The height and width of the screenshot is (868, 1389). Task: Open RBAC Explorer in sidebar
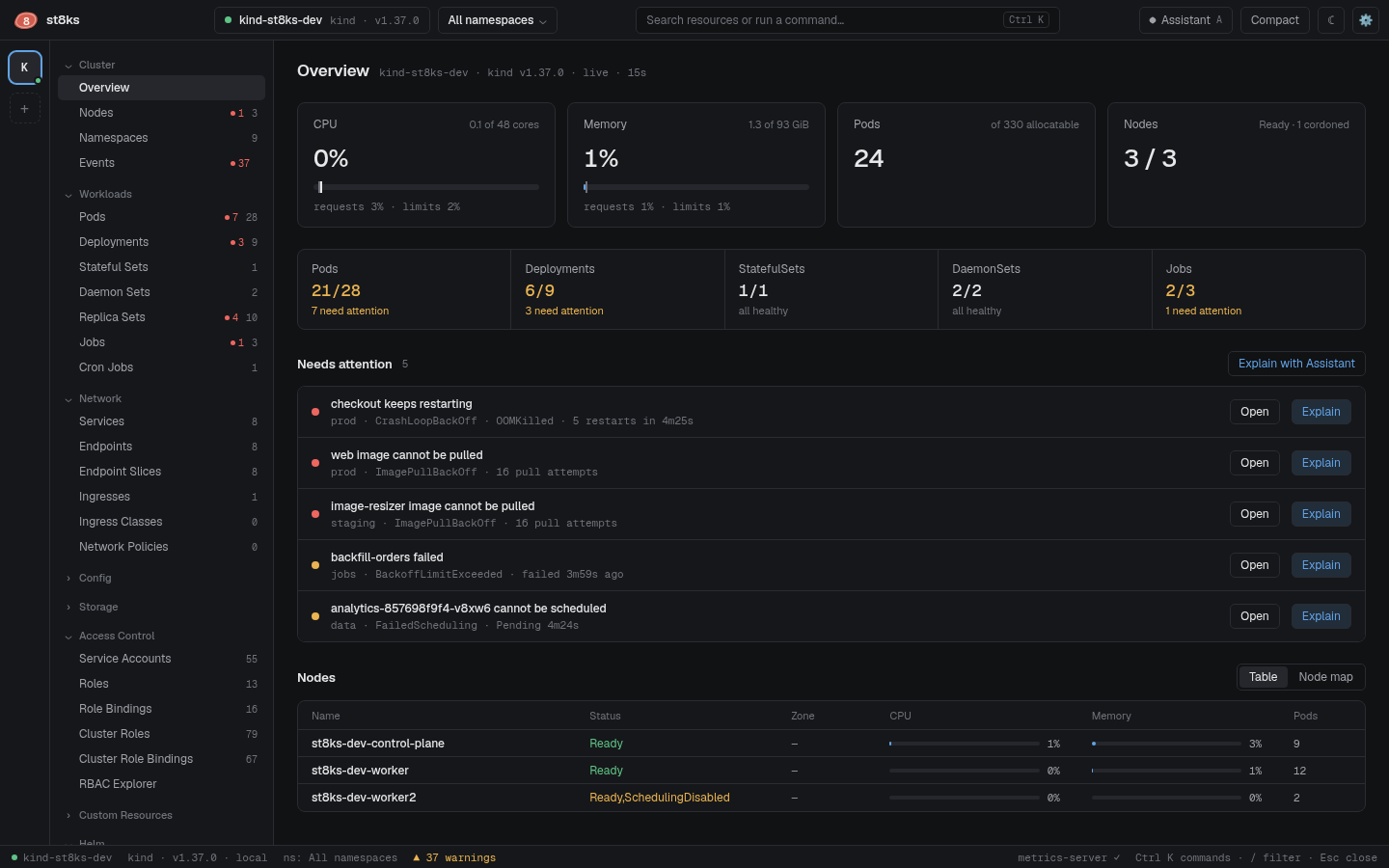(x=161, y=784)
